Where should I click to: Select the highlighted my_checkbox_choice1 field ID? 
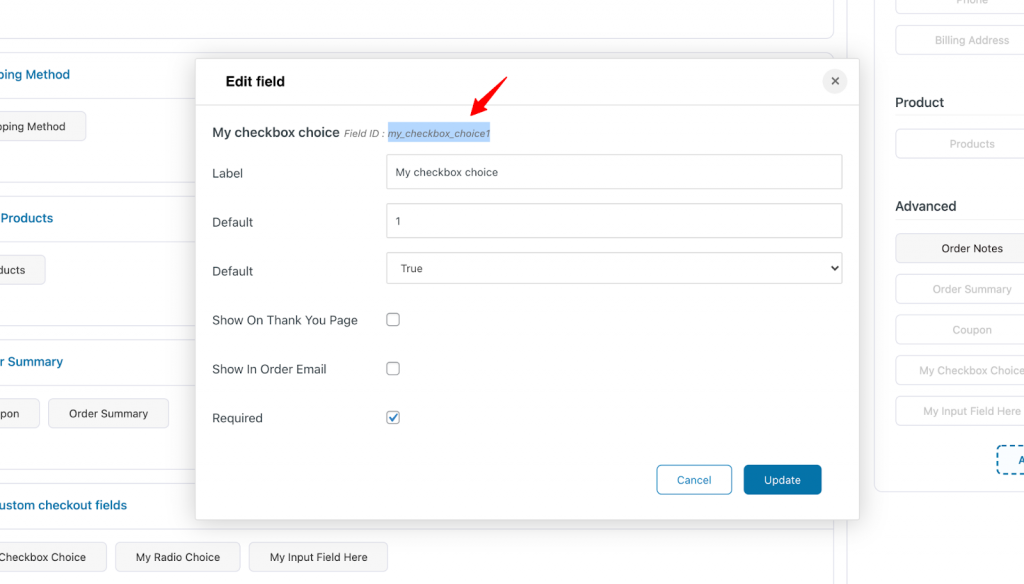pos(439,133)
